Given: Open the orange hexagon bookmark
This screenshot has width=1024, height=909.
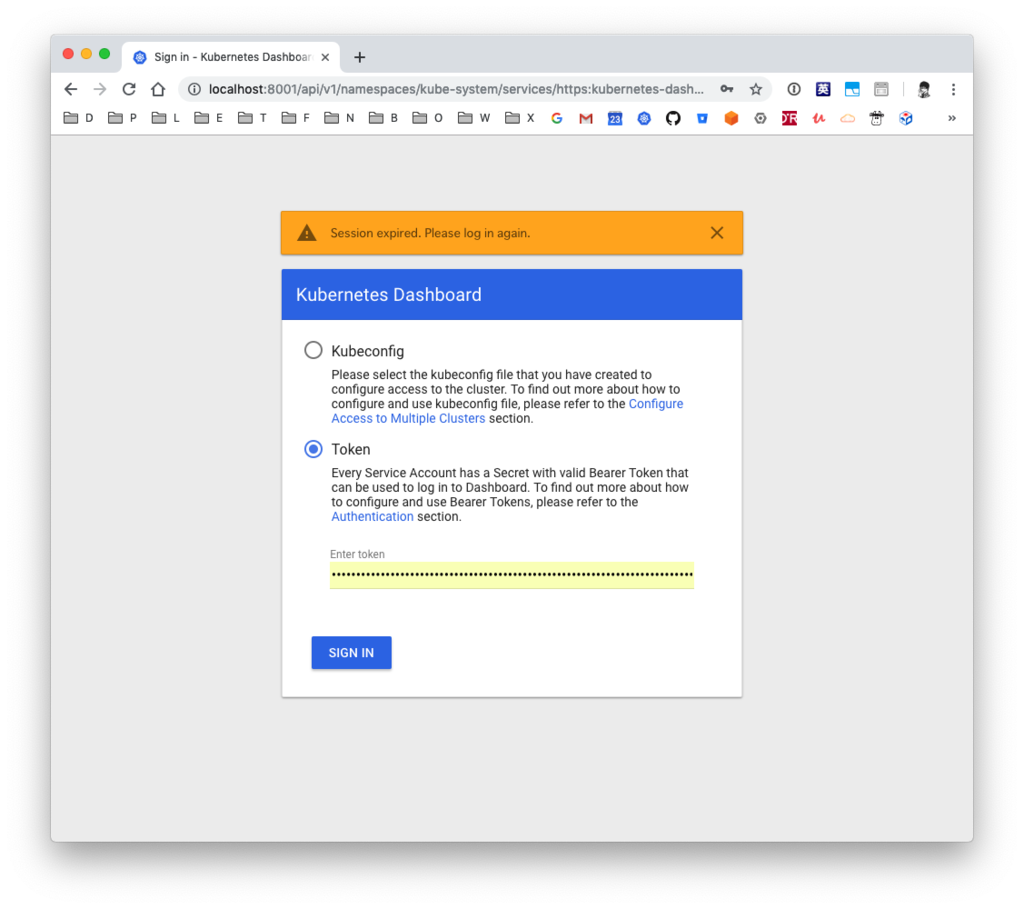Looking at the screenshot, I should [x=731, y=118].
